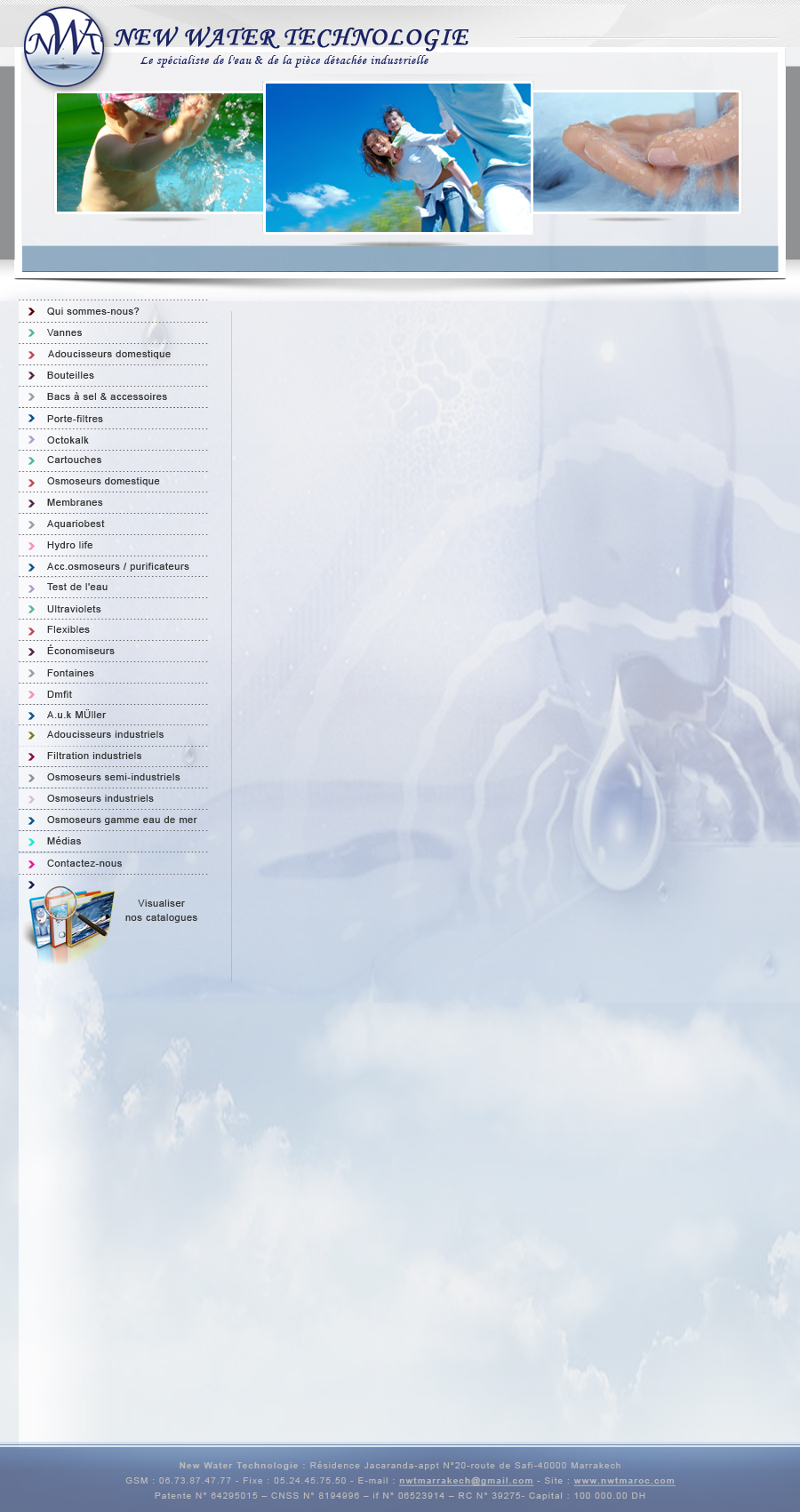Click arrow icon beside Ultraviolets
This screenshot has height=1512, width=800.
click(31, 610)
